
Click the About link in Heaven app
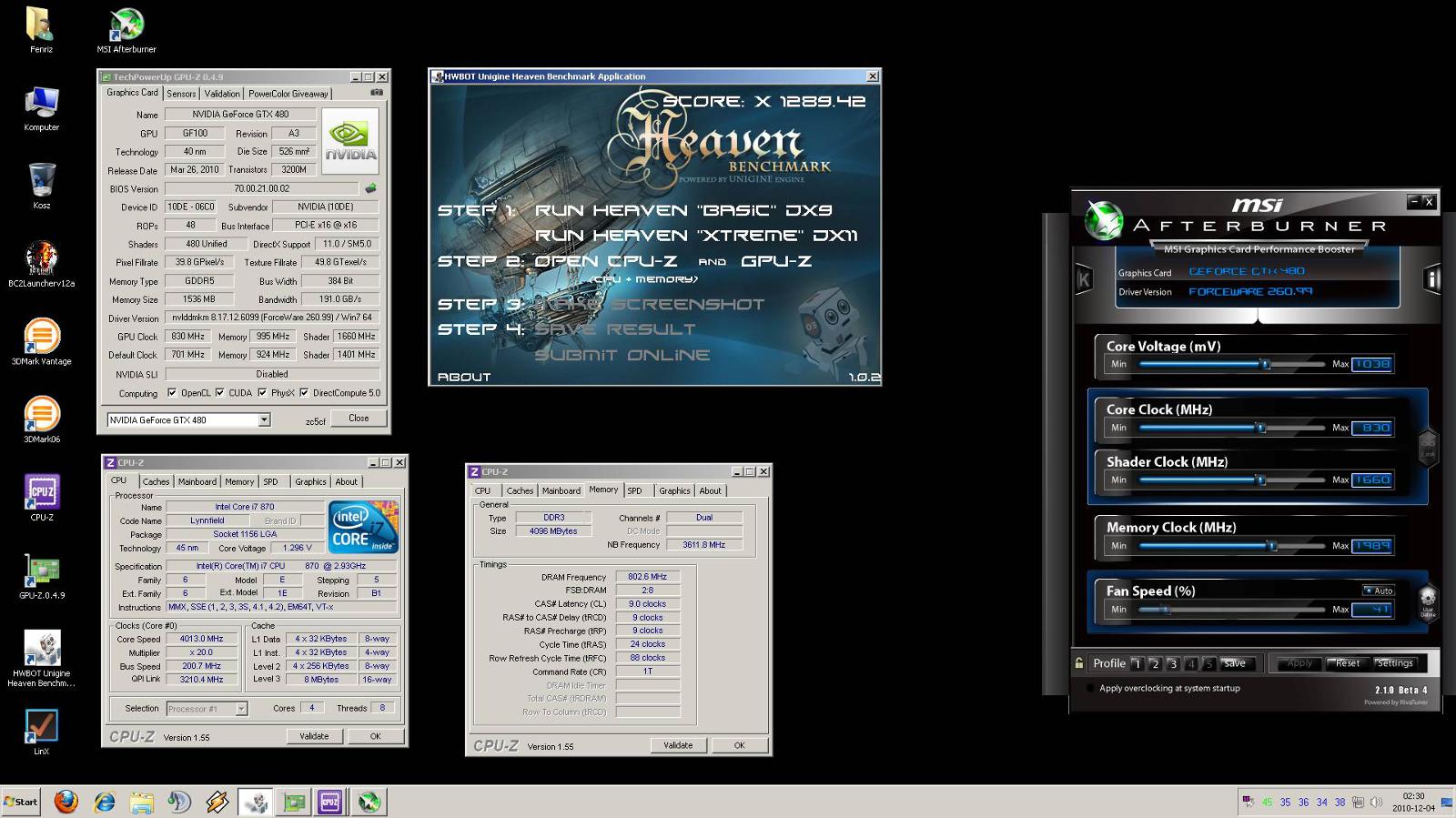point(464,377)
